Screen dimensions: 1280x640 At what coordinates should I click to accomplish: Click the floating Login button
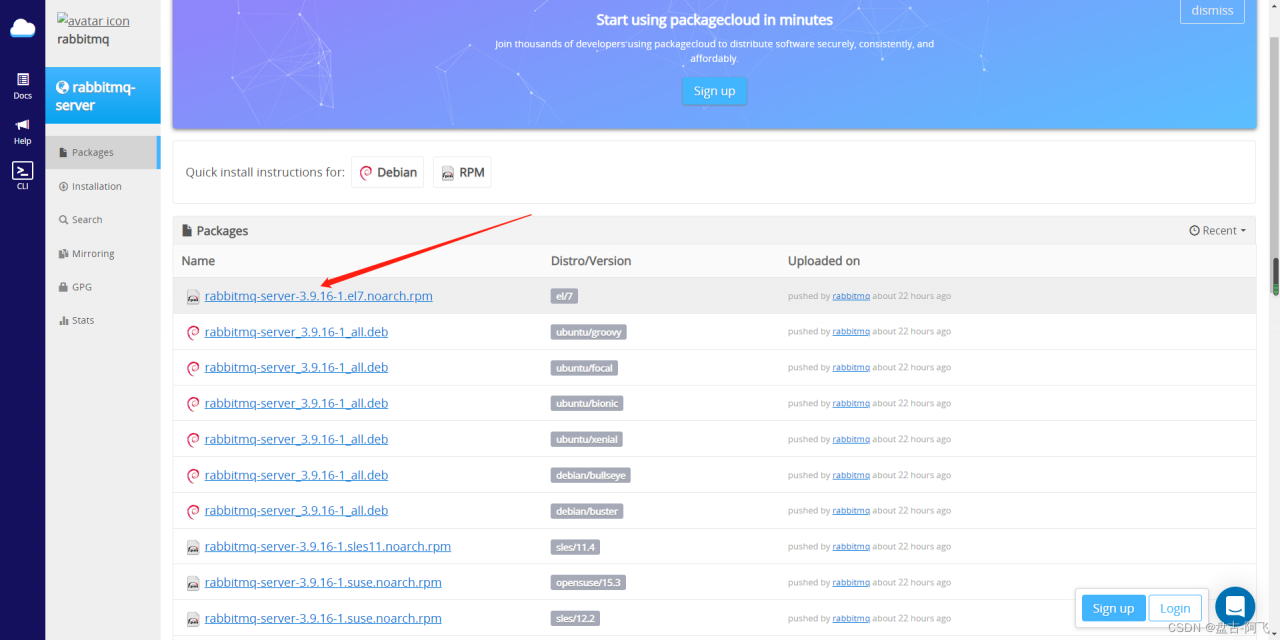[1175, 608]
